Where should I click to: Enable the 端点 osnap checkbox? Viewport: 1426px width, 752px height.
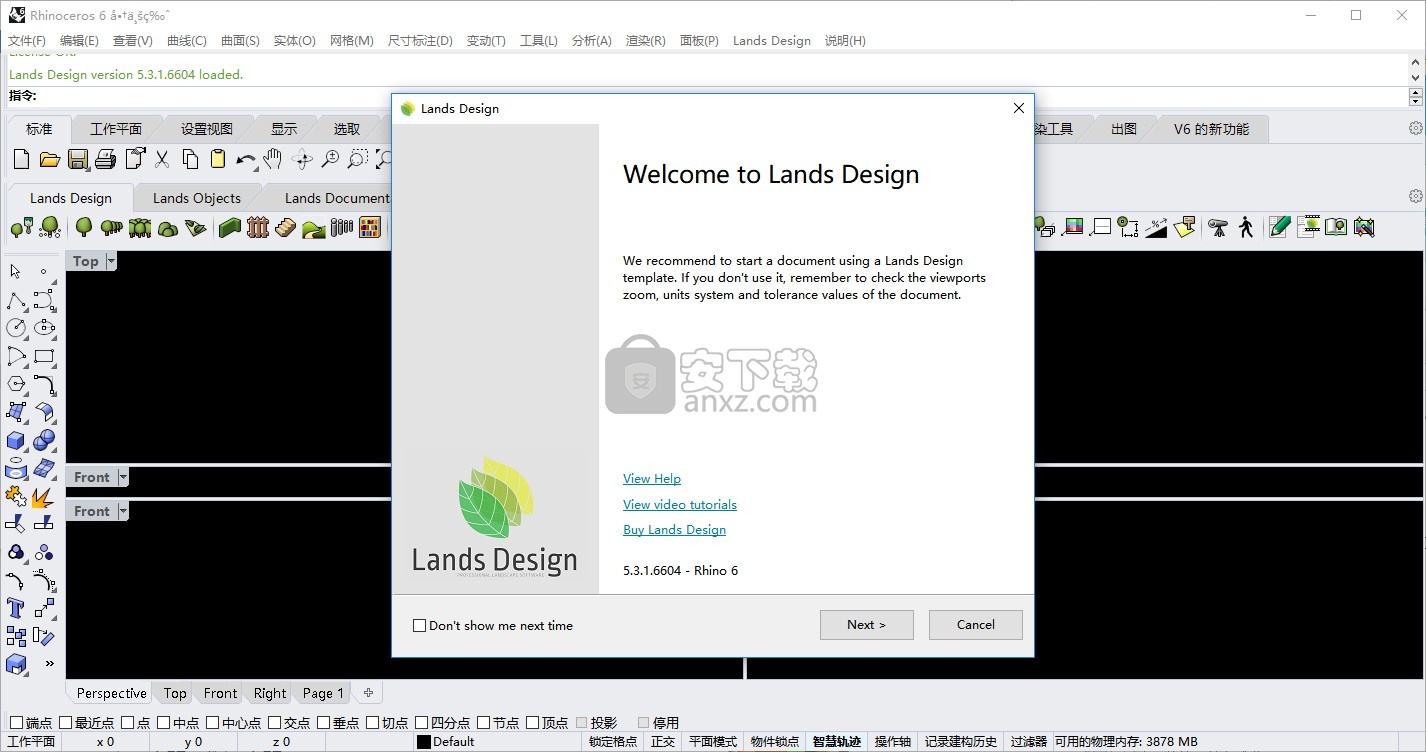16,723
